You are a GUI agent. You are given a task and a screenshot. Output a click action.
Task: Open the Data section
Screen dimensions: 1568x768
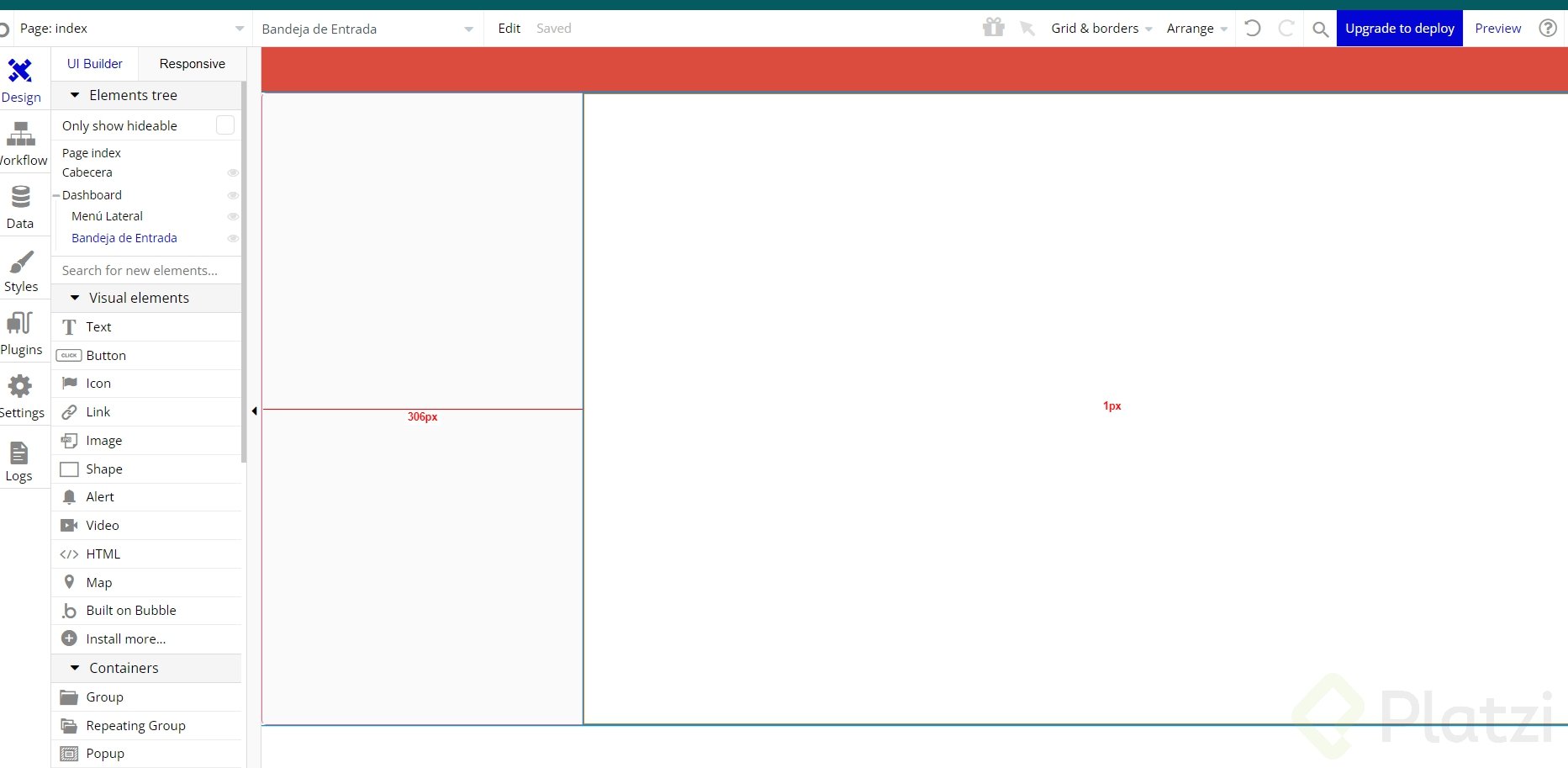20,207
